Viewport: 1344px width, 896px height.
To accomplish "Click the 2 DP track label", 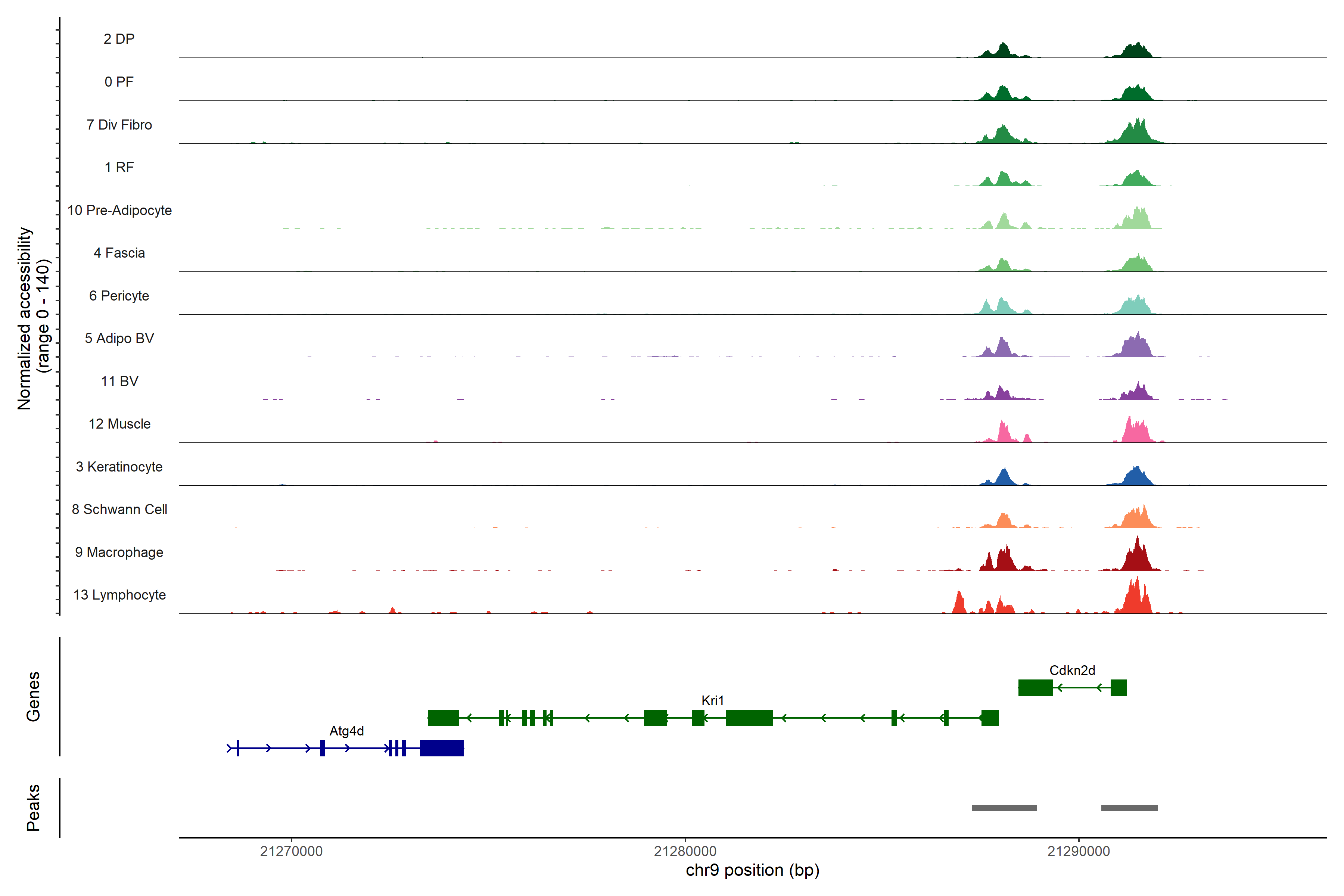I will (119, 39).
